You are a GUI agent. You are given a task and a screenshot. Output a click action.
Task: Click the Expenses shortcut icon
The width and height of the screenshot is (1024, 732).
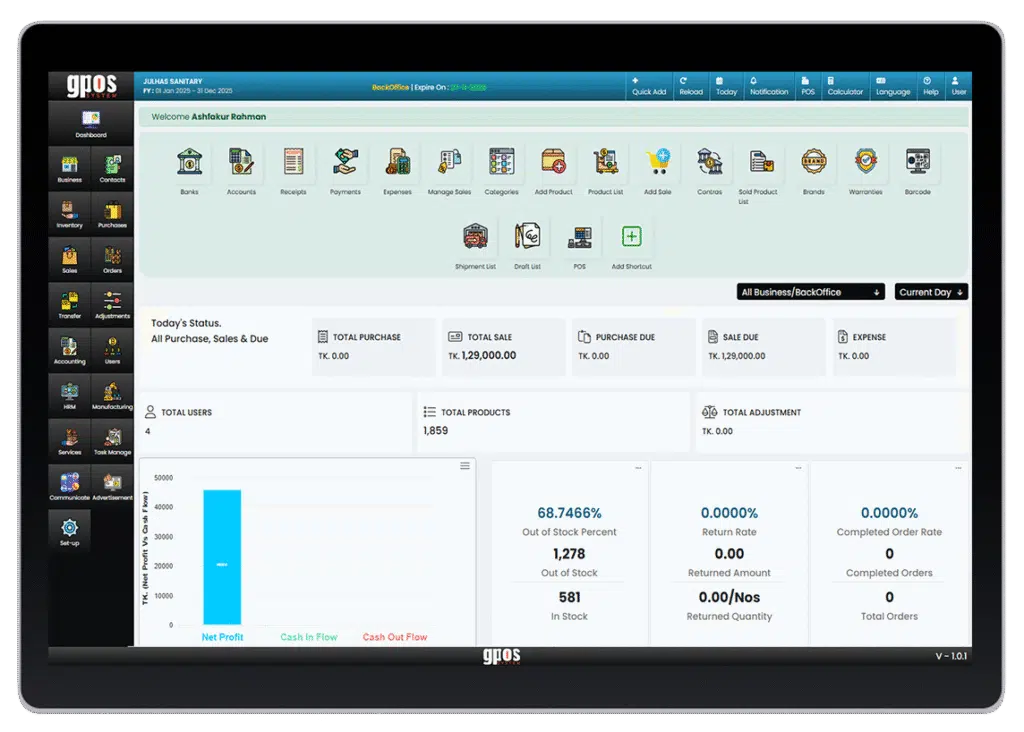pos(397,162)
